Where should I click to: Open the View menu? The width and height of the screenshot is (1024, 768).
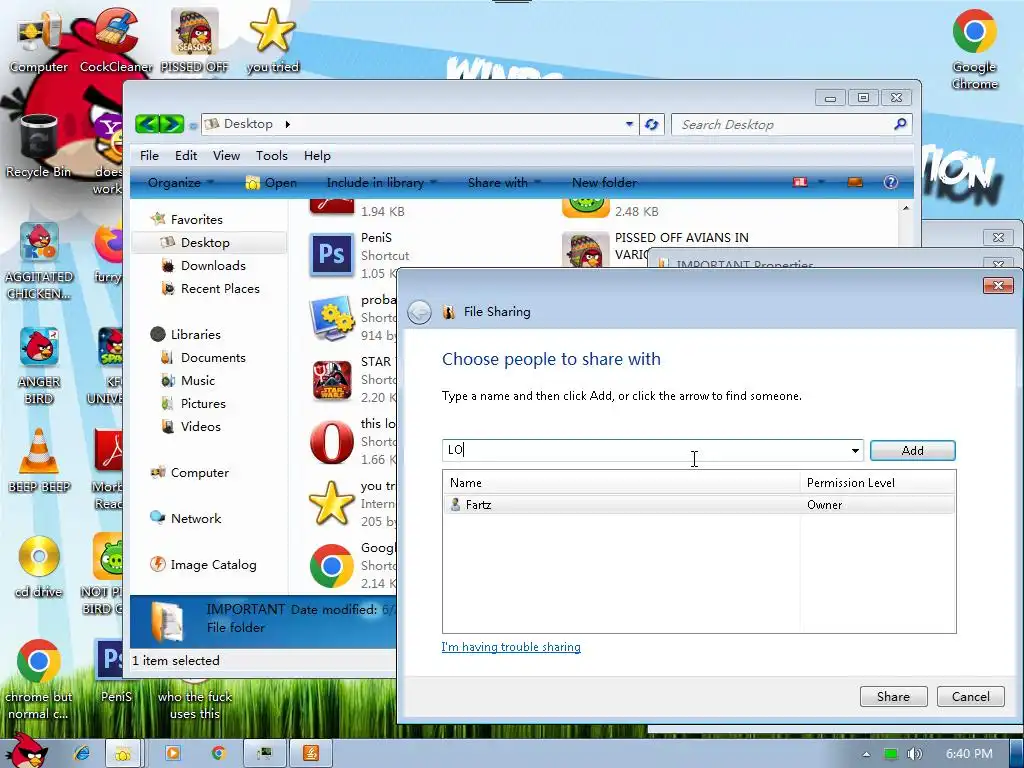[226, 155]
